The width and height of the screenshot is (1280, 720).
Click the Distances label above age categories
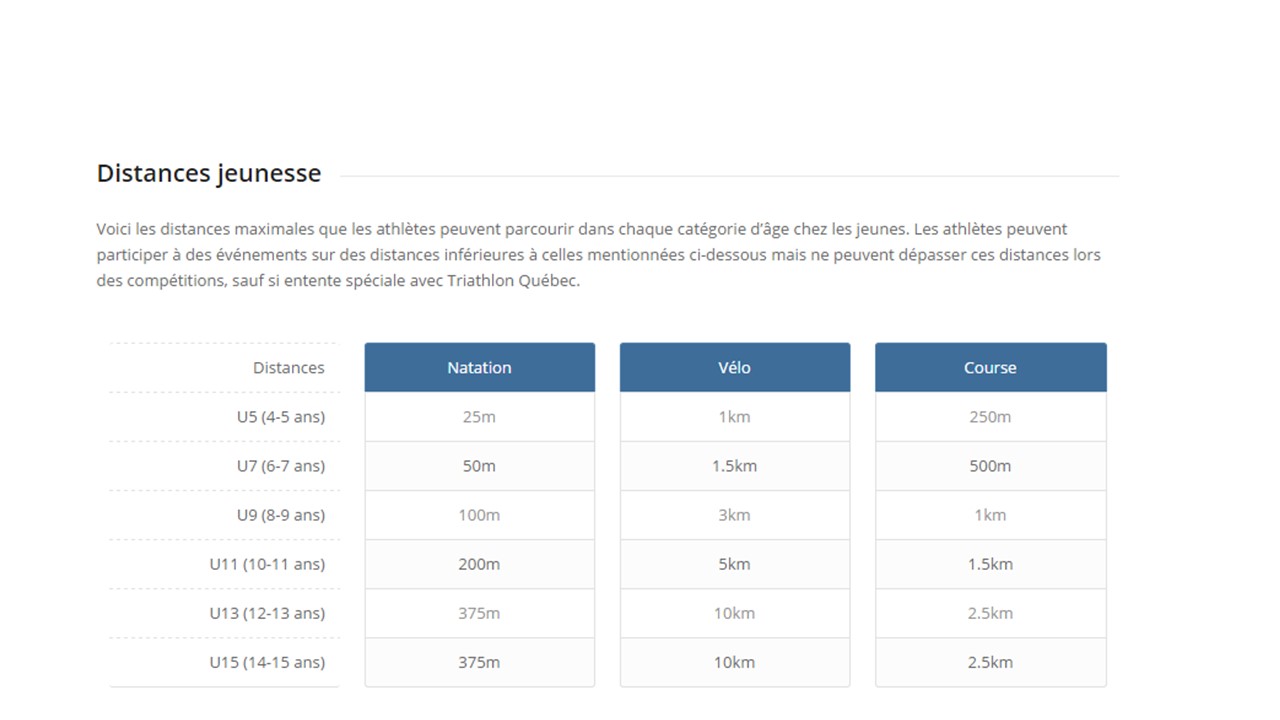(289, 368)
